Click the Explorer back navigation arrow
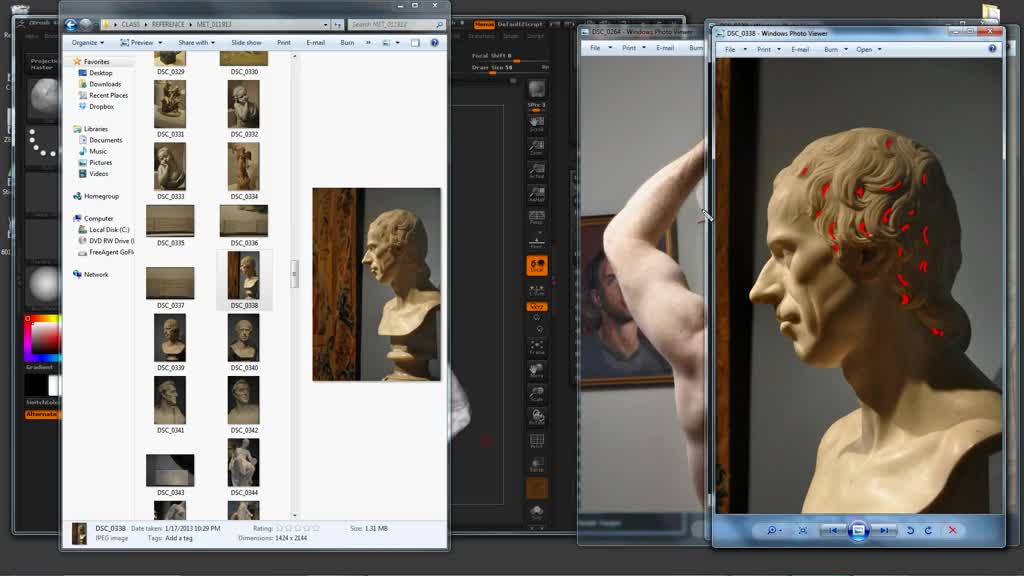 click(71, 24)
